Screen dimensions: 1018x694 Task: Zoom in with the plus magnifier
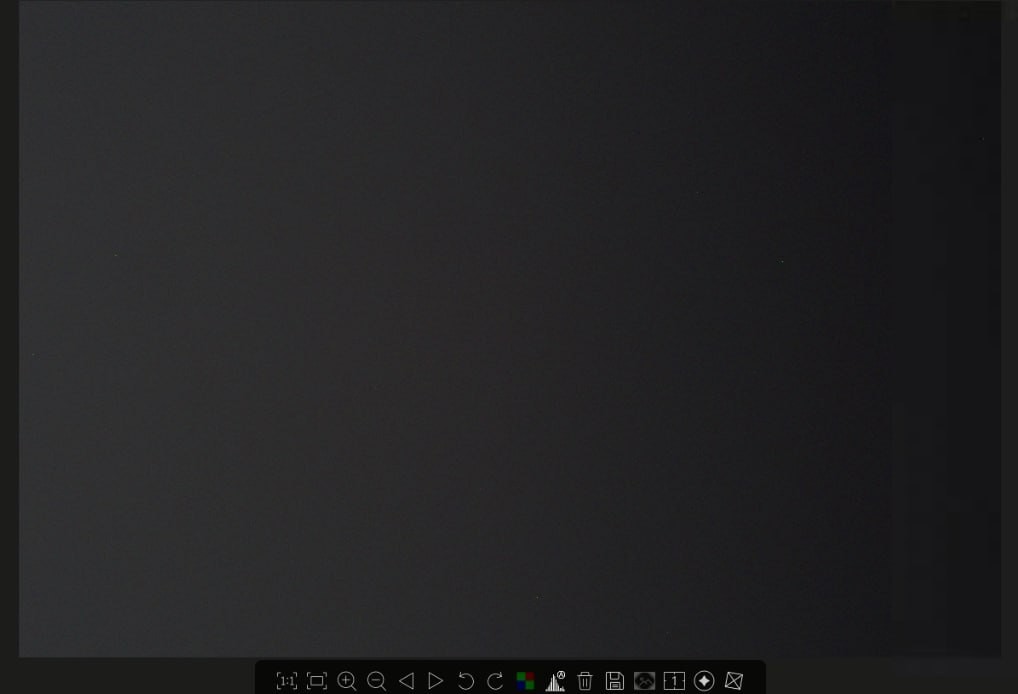point(347,680)
